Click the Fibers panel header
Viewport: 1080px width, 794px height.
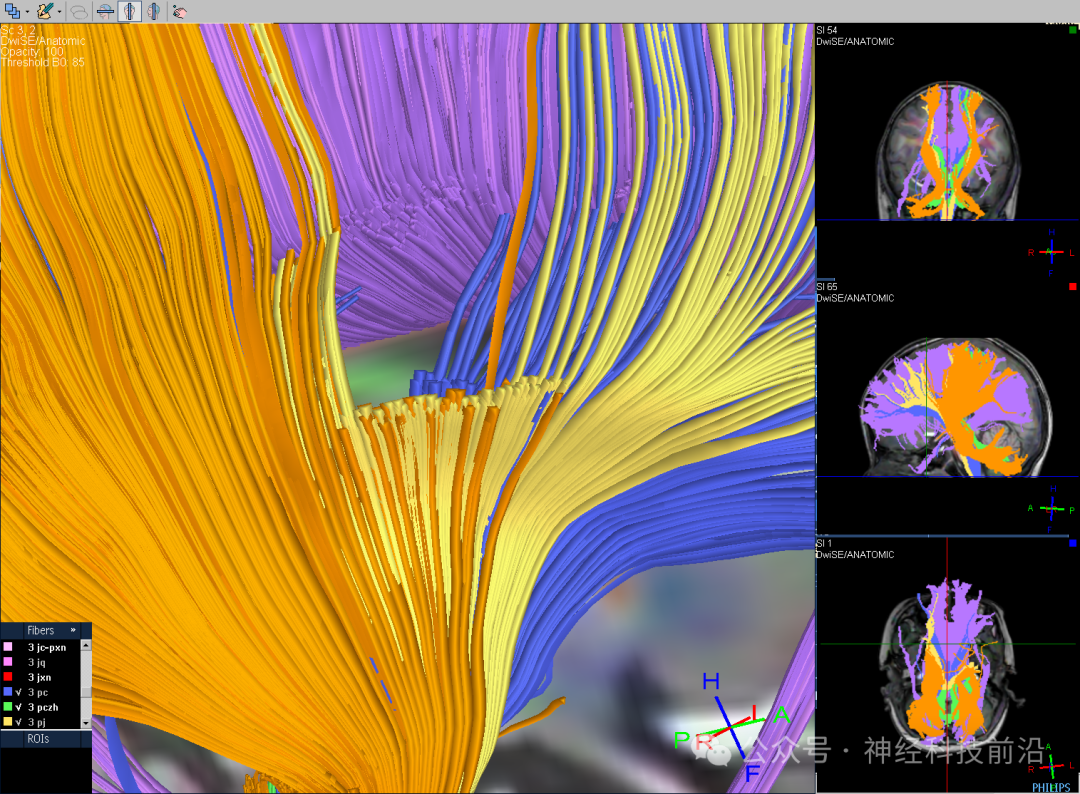point(46,630)
